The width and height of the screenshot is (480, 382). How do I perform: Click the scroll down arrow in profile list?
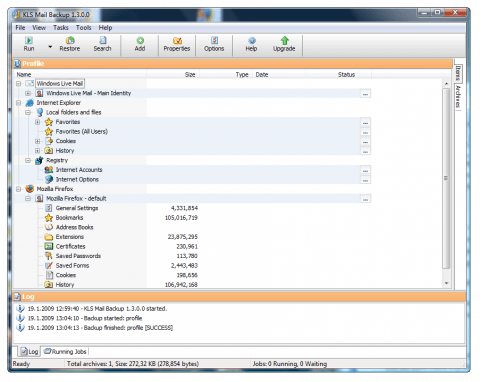click(x=446, y=283)
